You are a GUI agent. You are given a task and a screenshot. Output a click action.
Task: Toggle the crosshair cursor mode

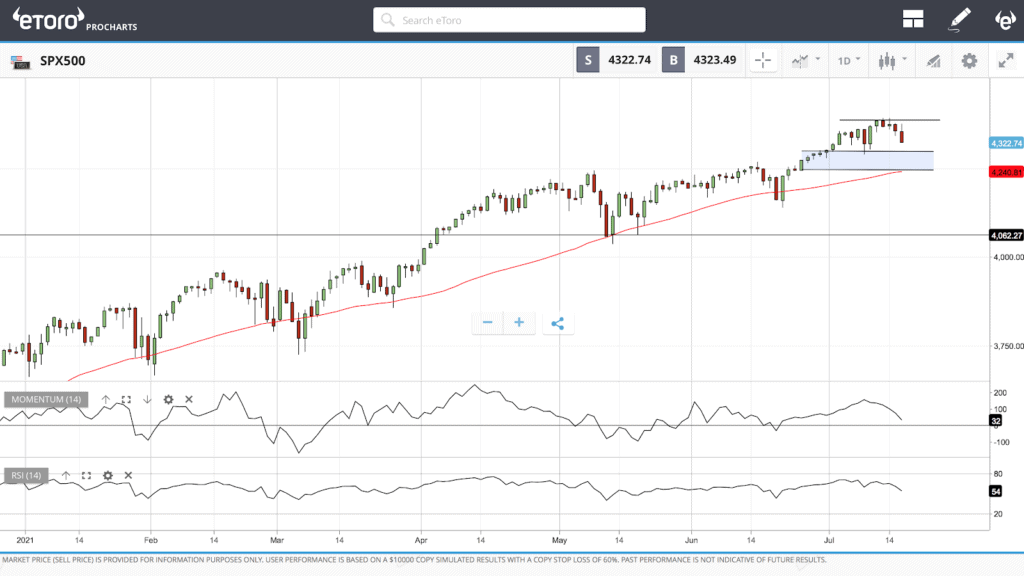[763, 60]
